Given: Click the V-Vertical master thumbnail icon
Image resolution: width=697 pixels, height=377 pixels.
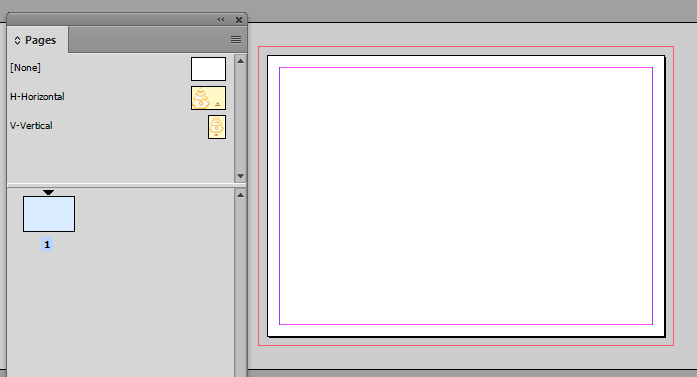Looking at the screenshot, I should (217, 127).
